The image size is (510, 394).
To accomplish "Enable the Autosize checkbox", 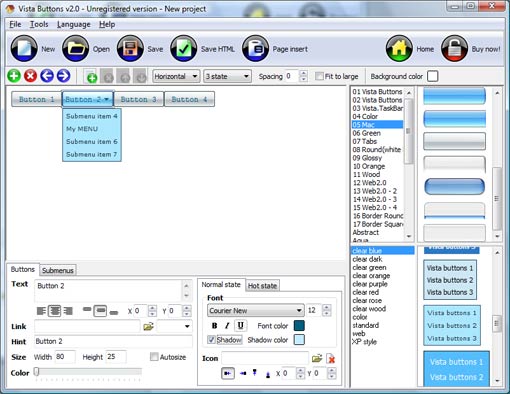I will (154, 357).
